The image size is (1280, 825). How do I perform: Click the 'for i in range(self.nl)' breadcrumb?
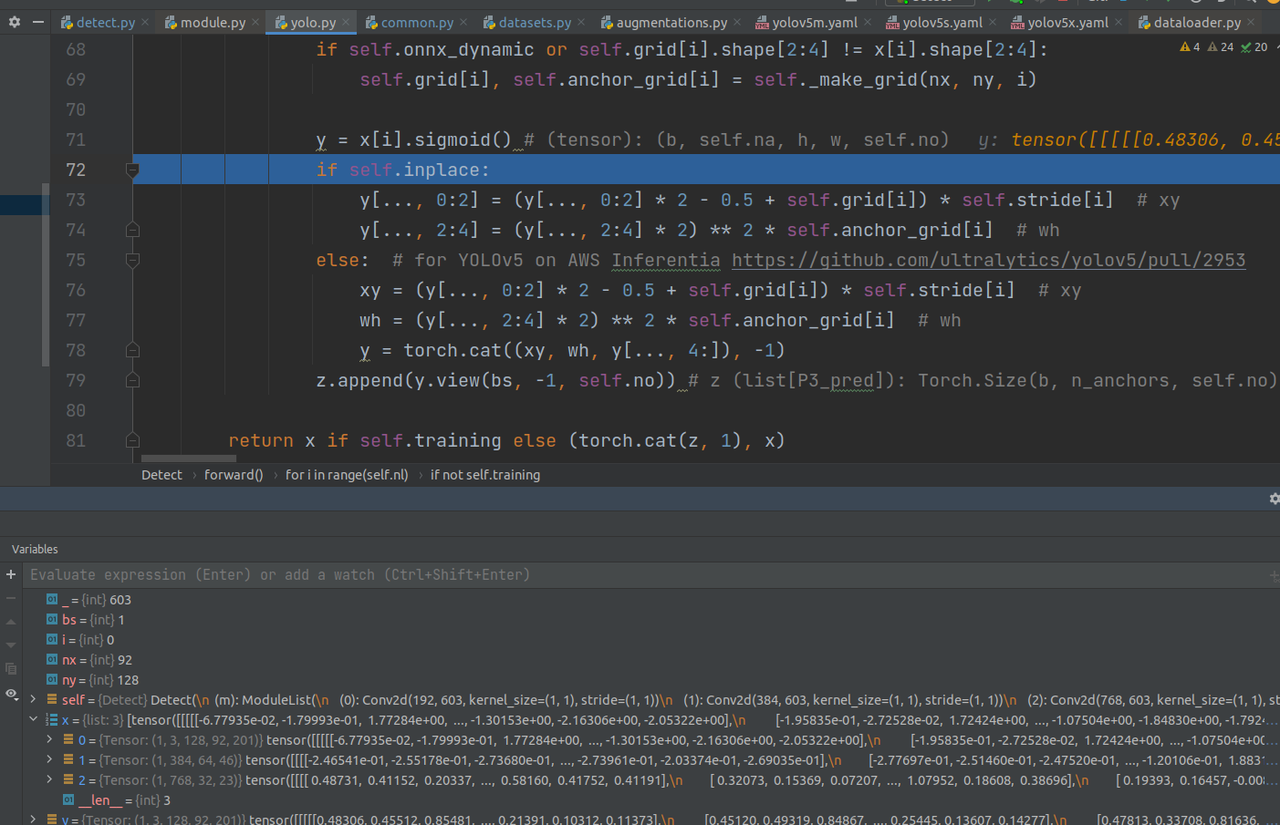pos(347,475)
